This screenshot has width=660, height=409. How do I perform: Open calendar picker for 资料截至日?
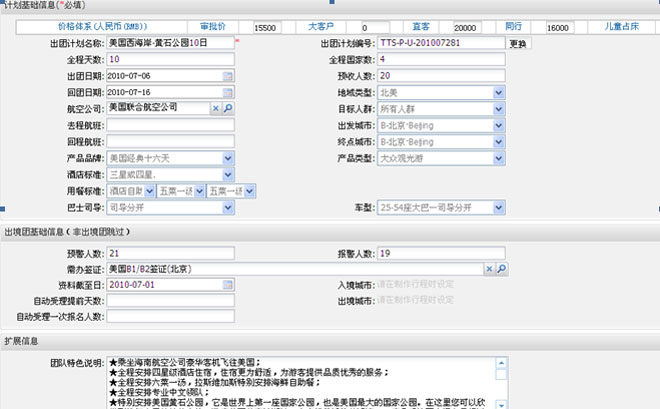227,286
